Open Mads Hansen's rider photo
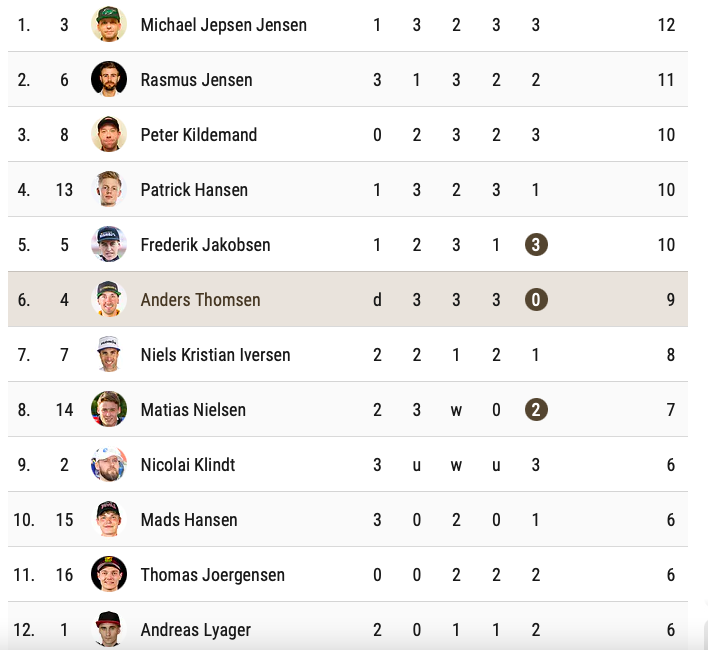Screen dimensions: 708x650 pyautogui.click(x=109, y=519)
